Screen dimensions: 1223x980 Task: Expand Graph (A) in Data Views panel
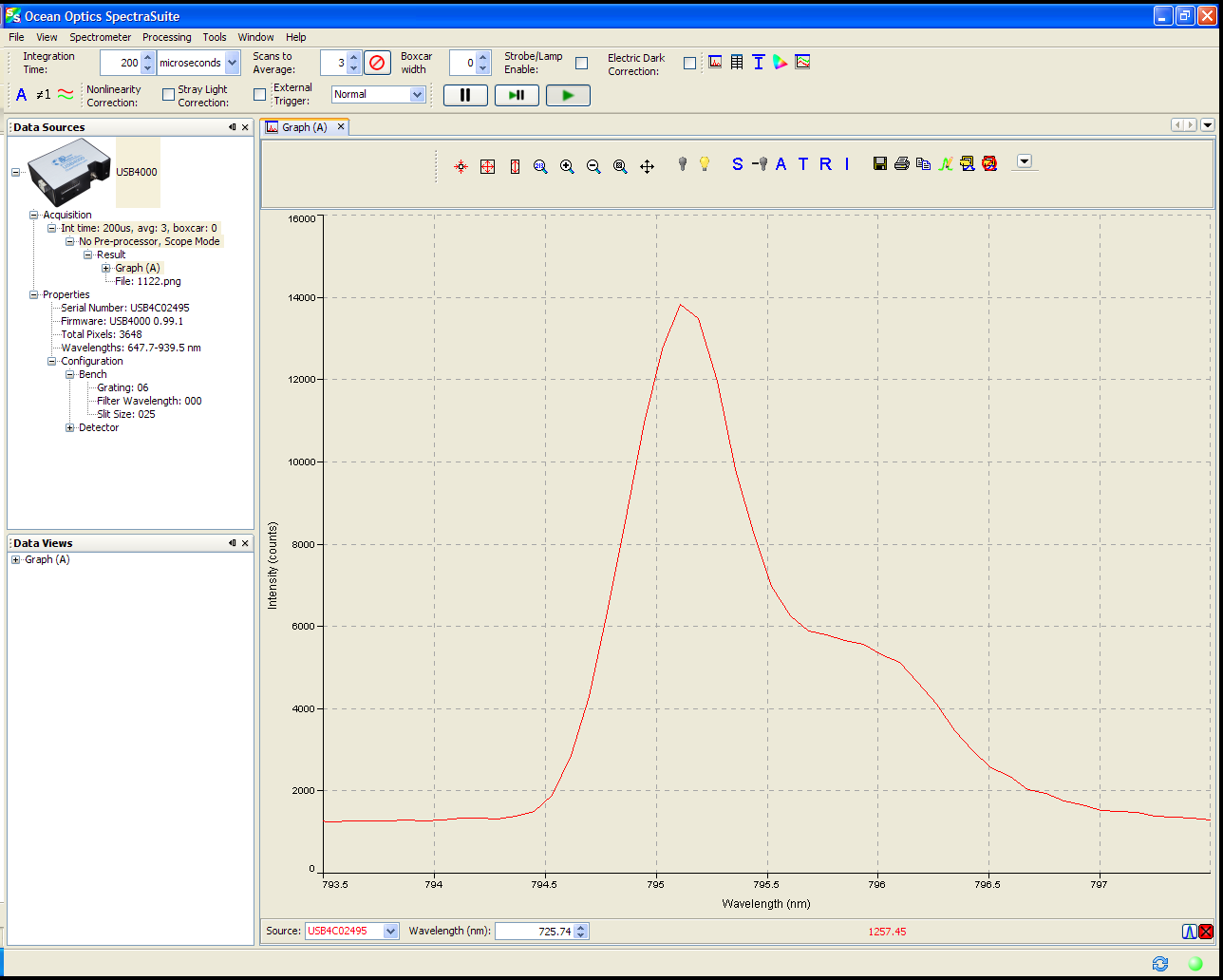point(15,559)
